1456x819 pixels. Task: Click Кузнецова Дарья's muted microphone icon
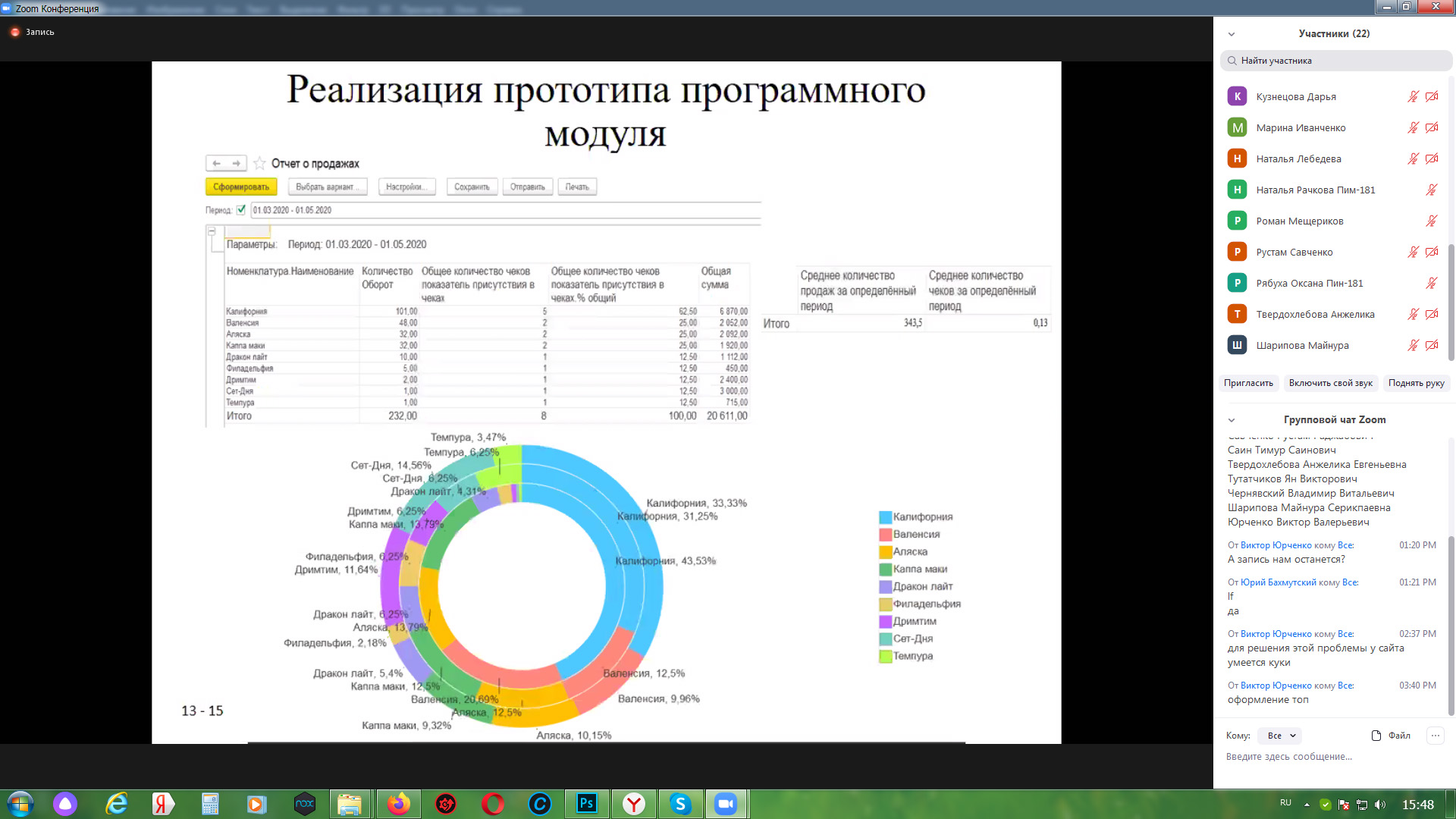pos(1413,96)
